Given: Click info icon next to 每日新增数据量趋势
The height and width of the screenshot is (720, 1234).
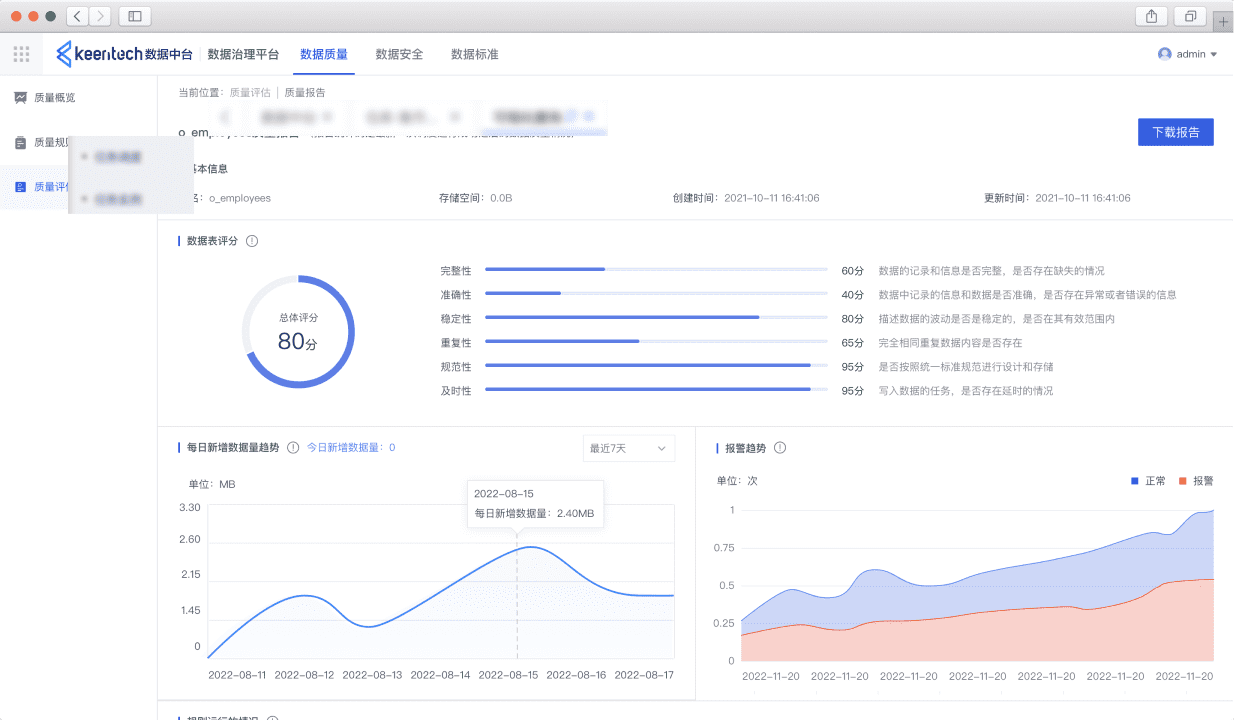Looking at the screenshot, I should 293,448.
